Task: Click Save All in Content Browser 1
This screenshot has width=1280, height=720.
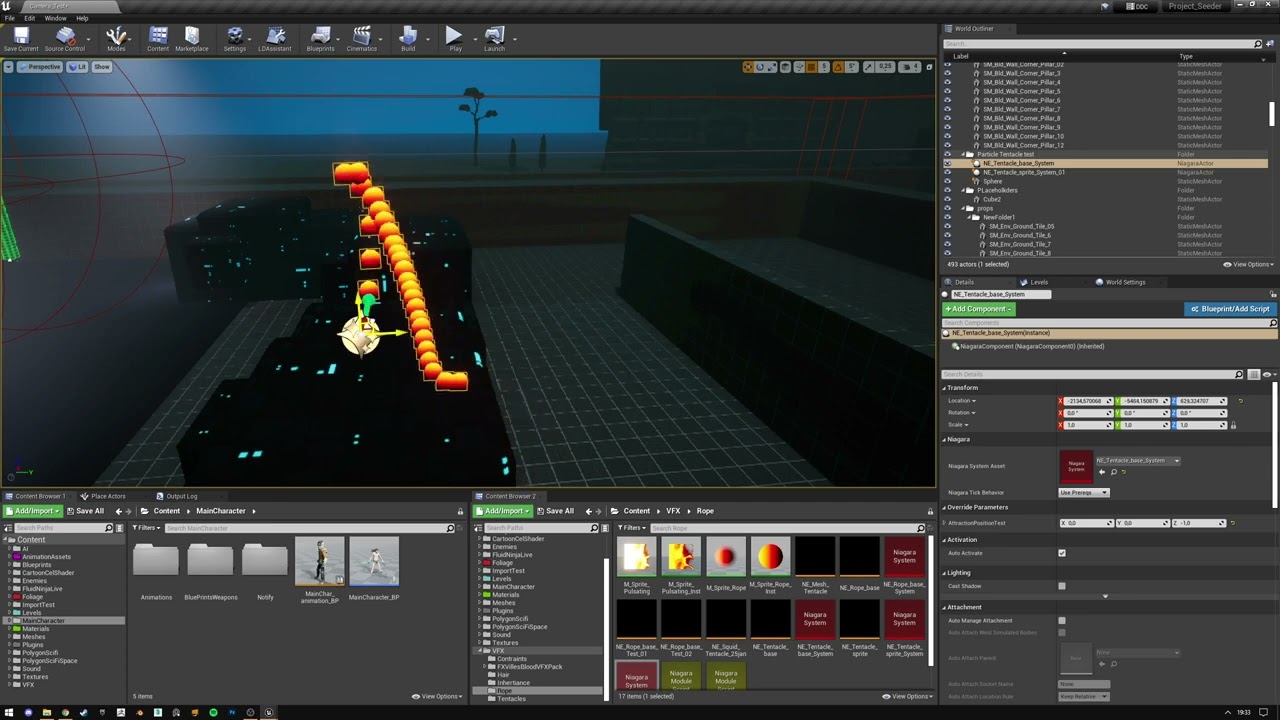Action: coord(85,511)
